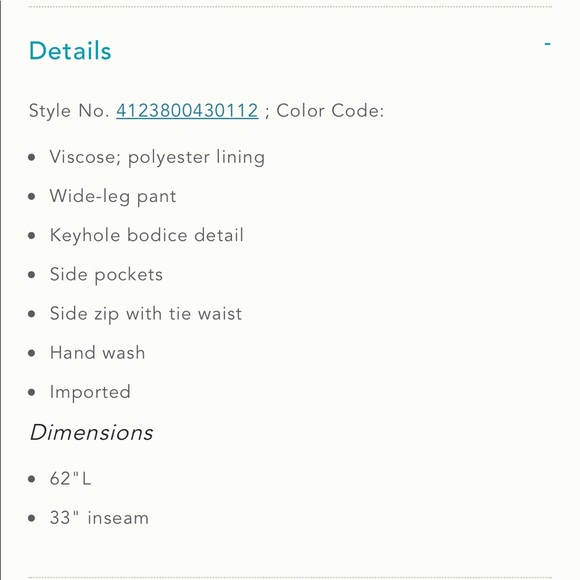
Task: Click the italic Dimensions subheading
Action: coord(91,432)
